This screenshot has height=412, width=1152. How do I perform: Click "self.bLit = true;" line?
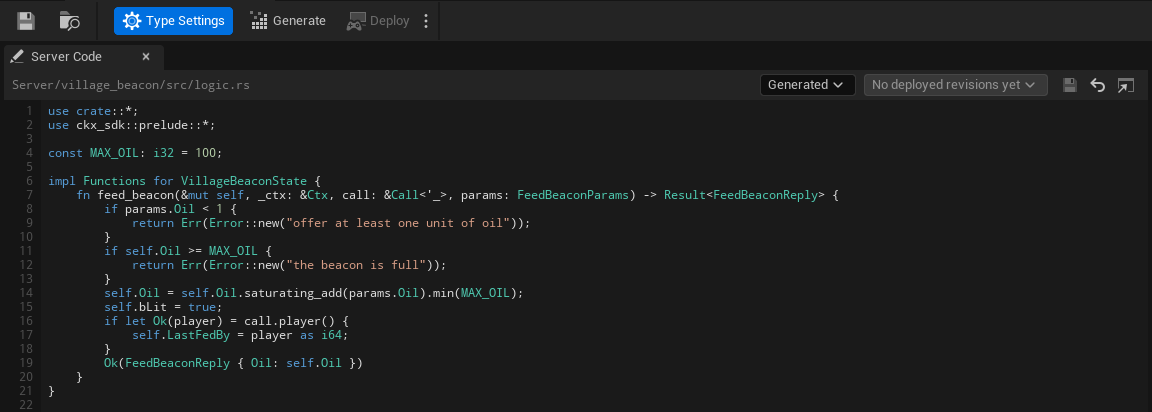point(162,306)
